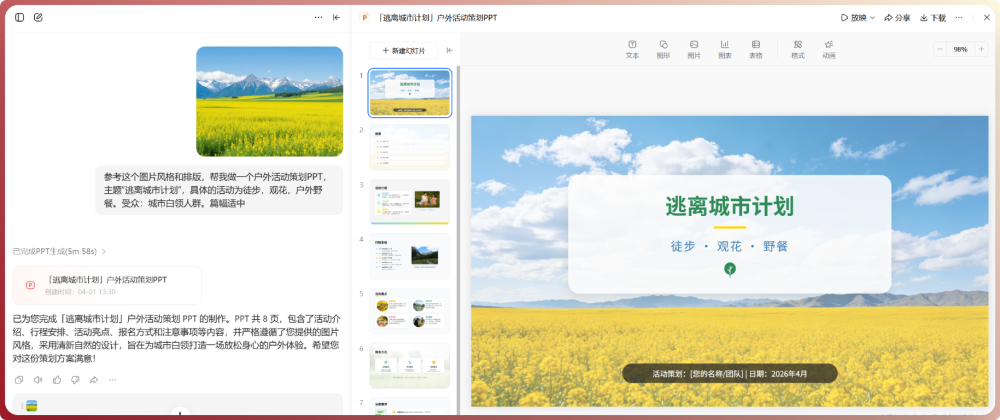Expand the 放映 dropdown arrow
1000x420 pixels.
(x=872, y=18)
